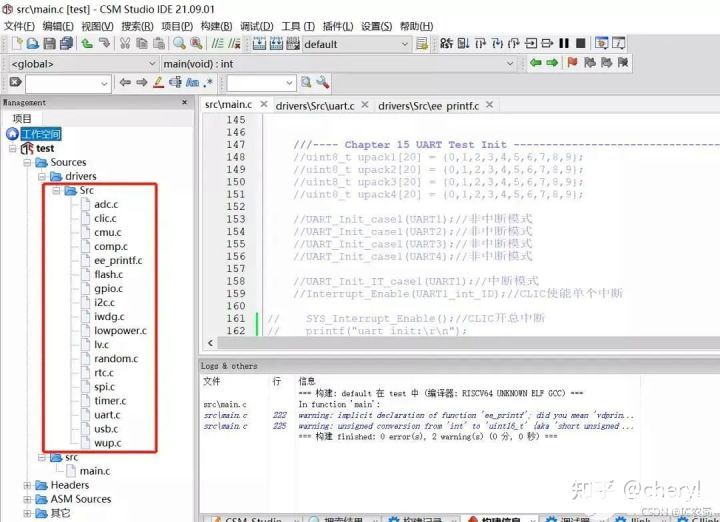Stop the debugger session
720x522 pixels.
click(x=581, y=43)
